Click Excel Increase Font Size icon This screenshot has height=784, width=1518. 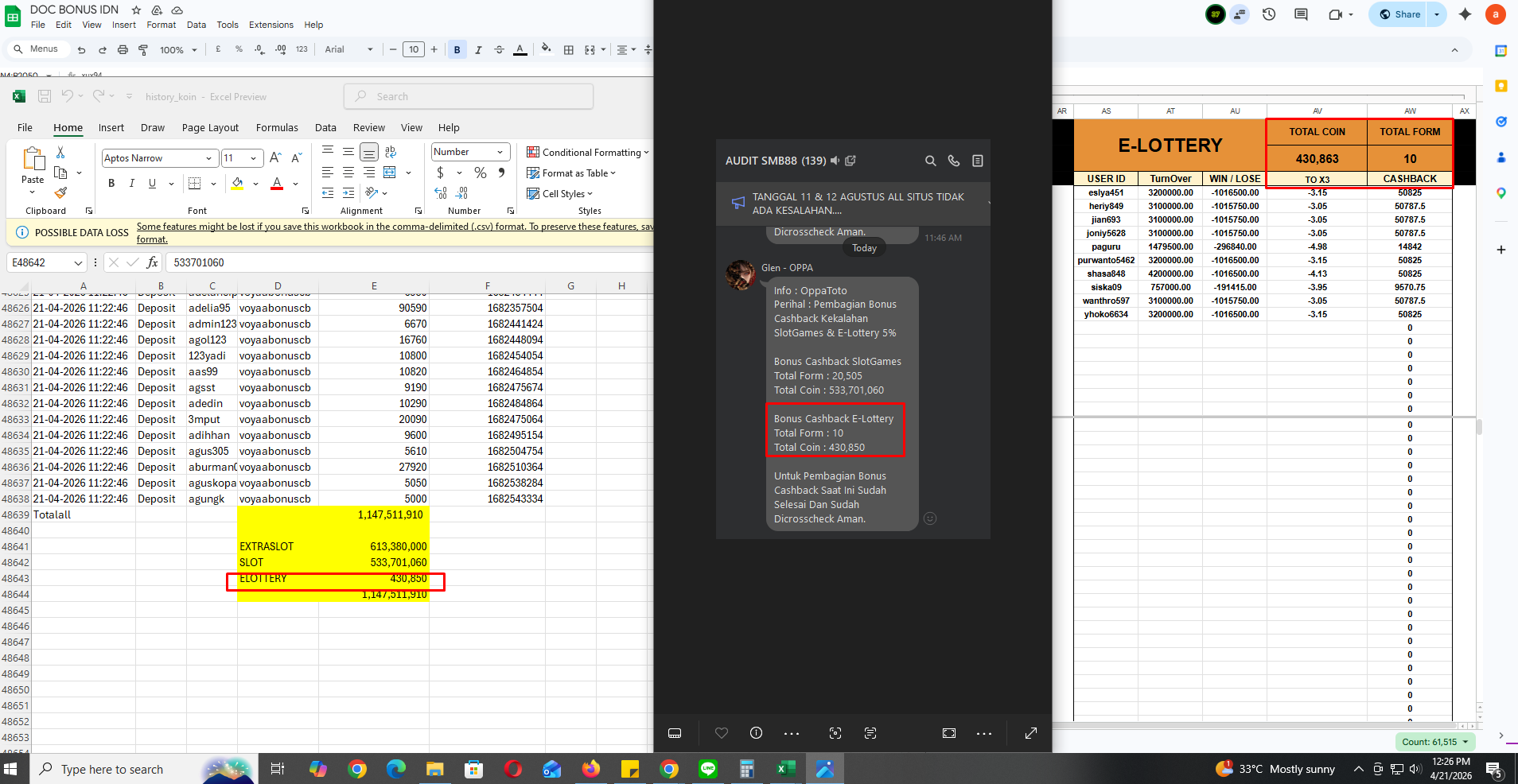click(x=275, y=158)
